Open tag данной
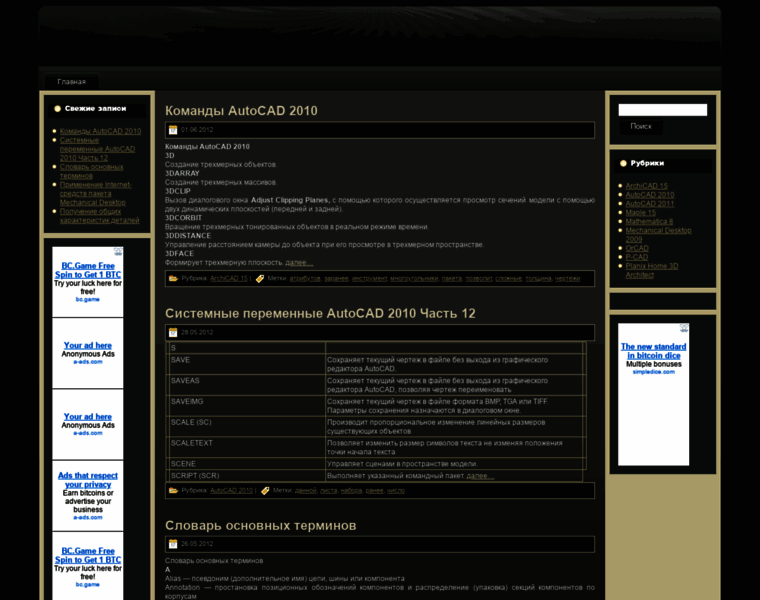Viewport: 760px width, 600px height. [305, 490]
